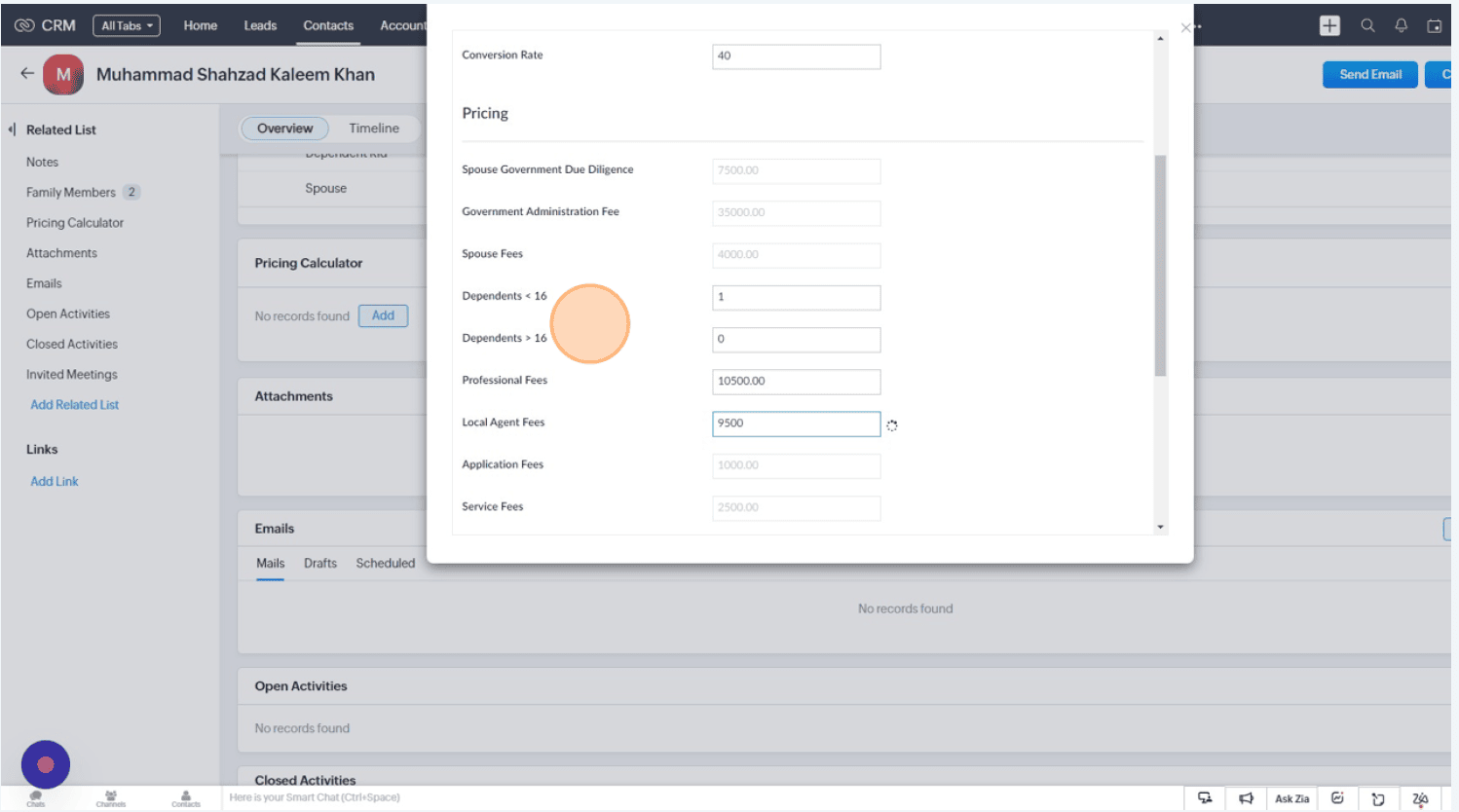Collapse the Related List sidebar
Viewport: 1459px width, 812px height.
(12, 129)
